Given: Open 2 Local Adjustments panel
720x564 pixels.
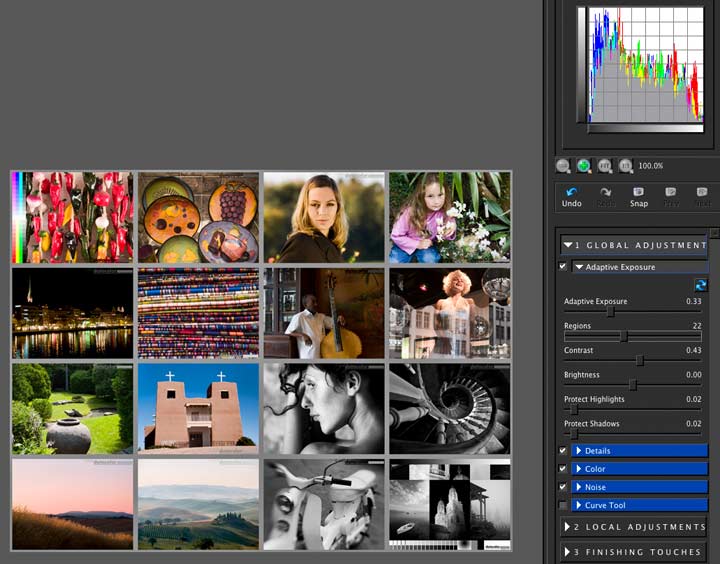Looking at the screenshot, I should point(634,527).
